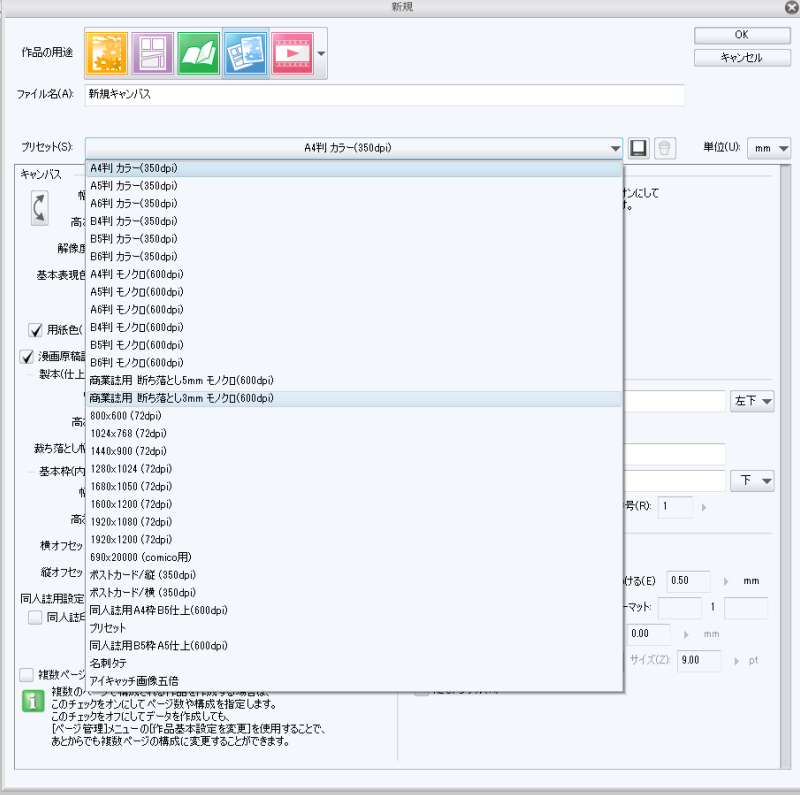
Task: Choose the green open-book work type icon
Action: [199, 53]
